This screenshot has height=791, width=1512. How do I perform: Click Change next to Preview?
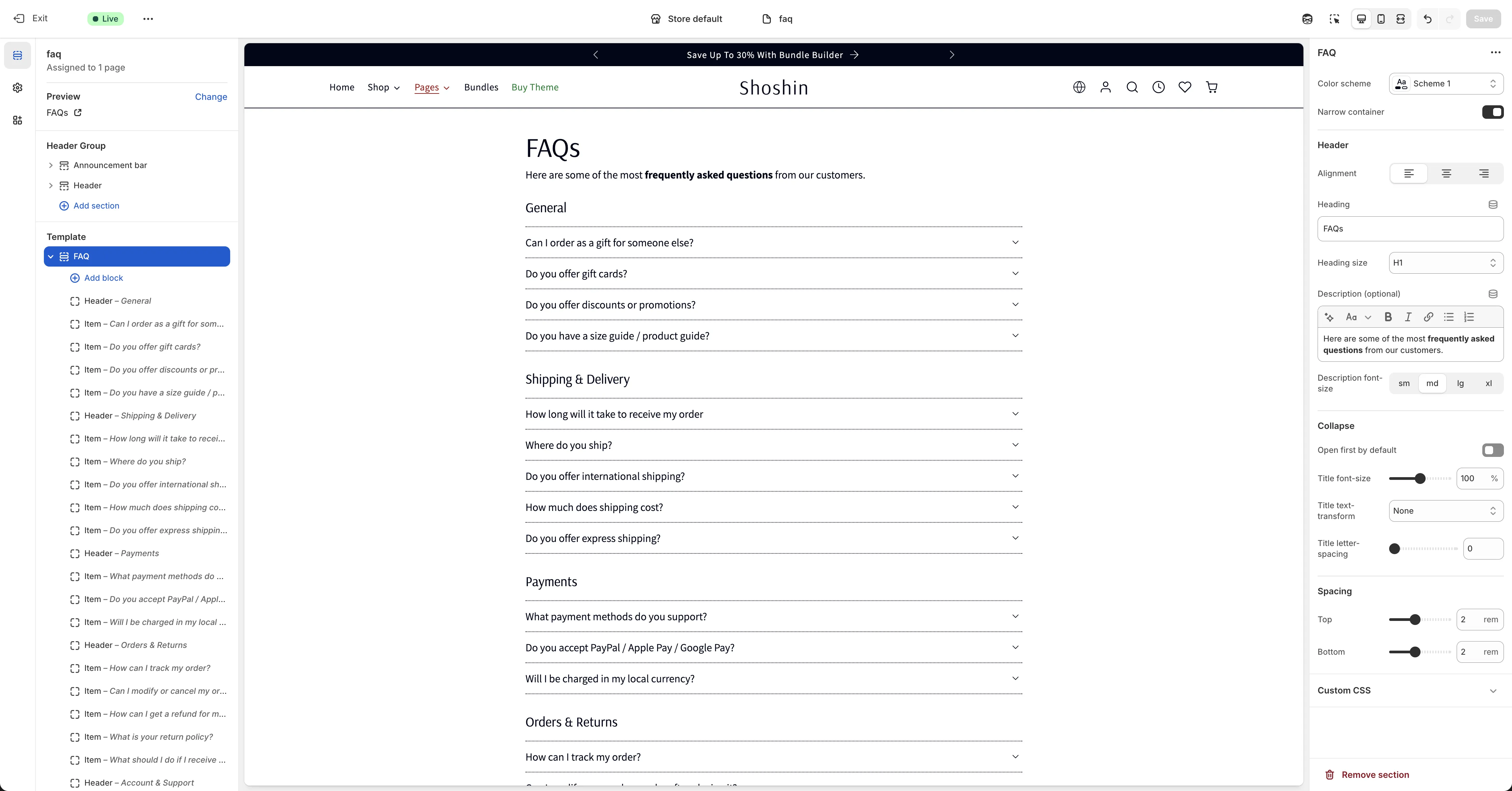[x=211, y=97]
